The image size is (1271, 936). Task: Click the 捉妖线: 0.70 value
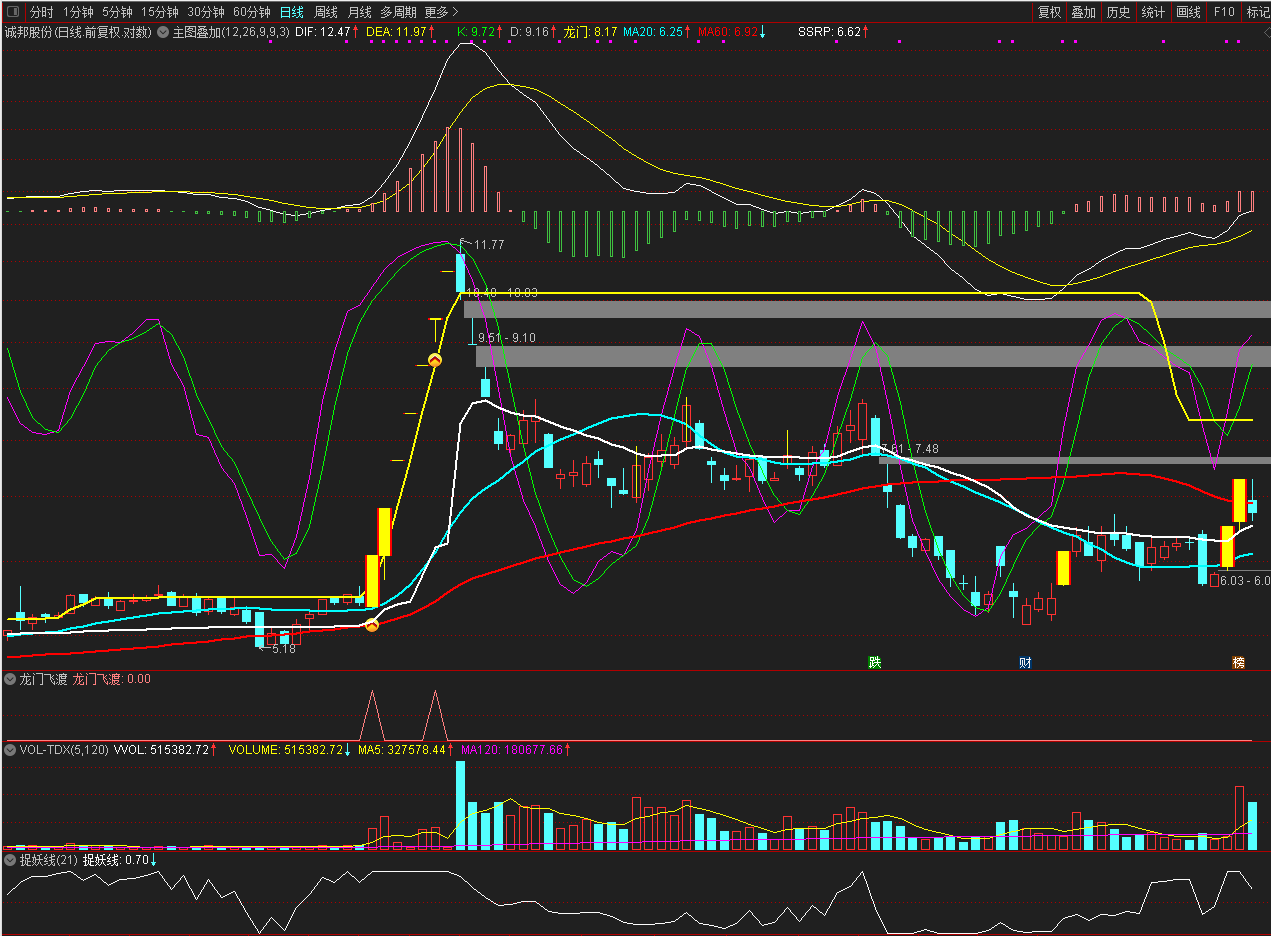tap(115, 859)
